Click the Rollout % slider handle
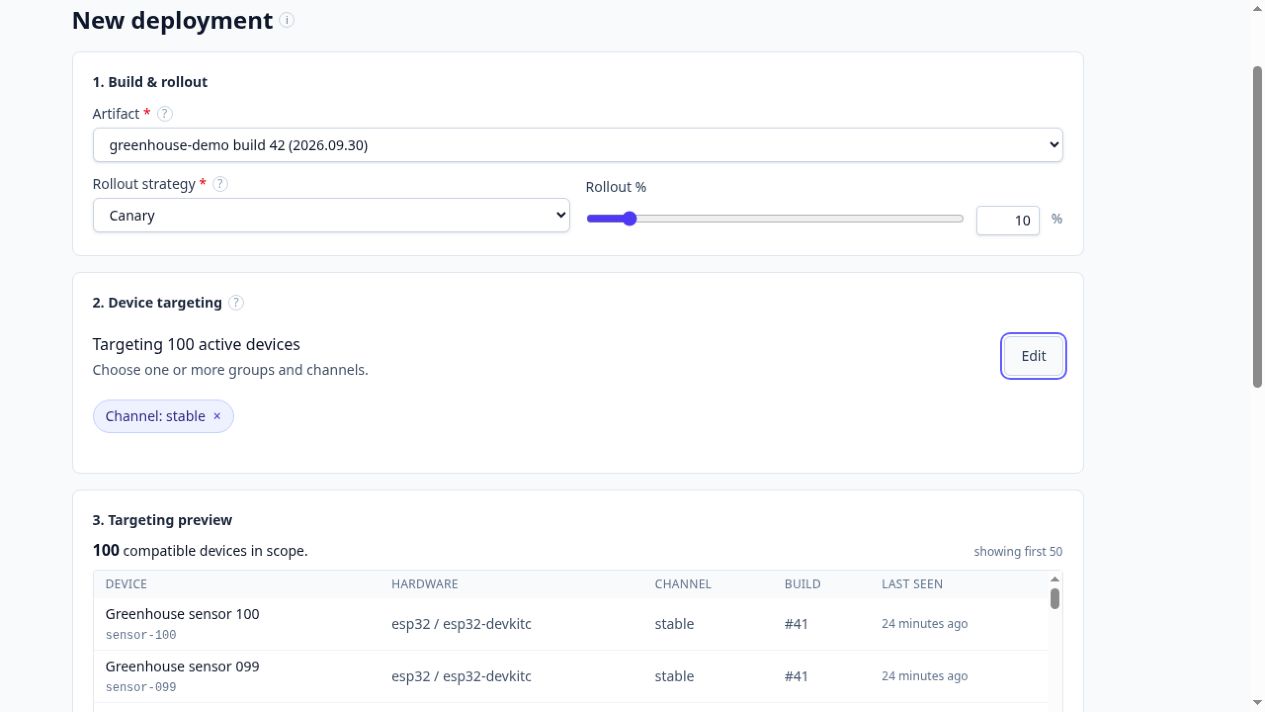The height and width of the screenshot is (712, 1265). pyautogui.click(x=629, y=218)
